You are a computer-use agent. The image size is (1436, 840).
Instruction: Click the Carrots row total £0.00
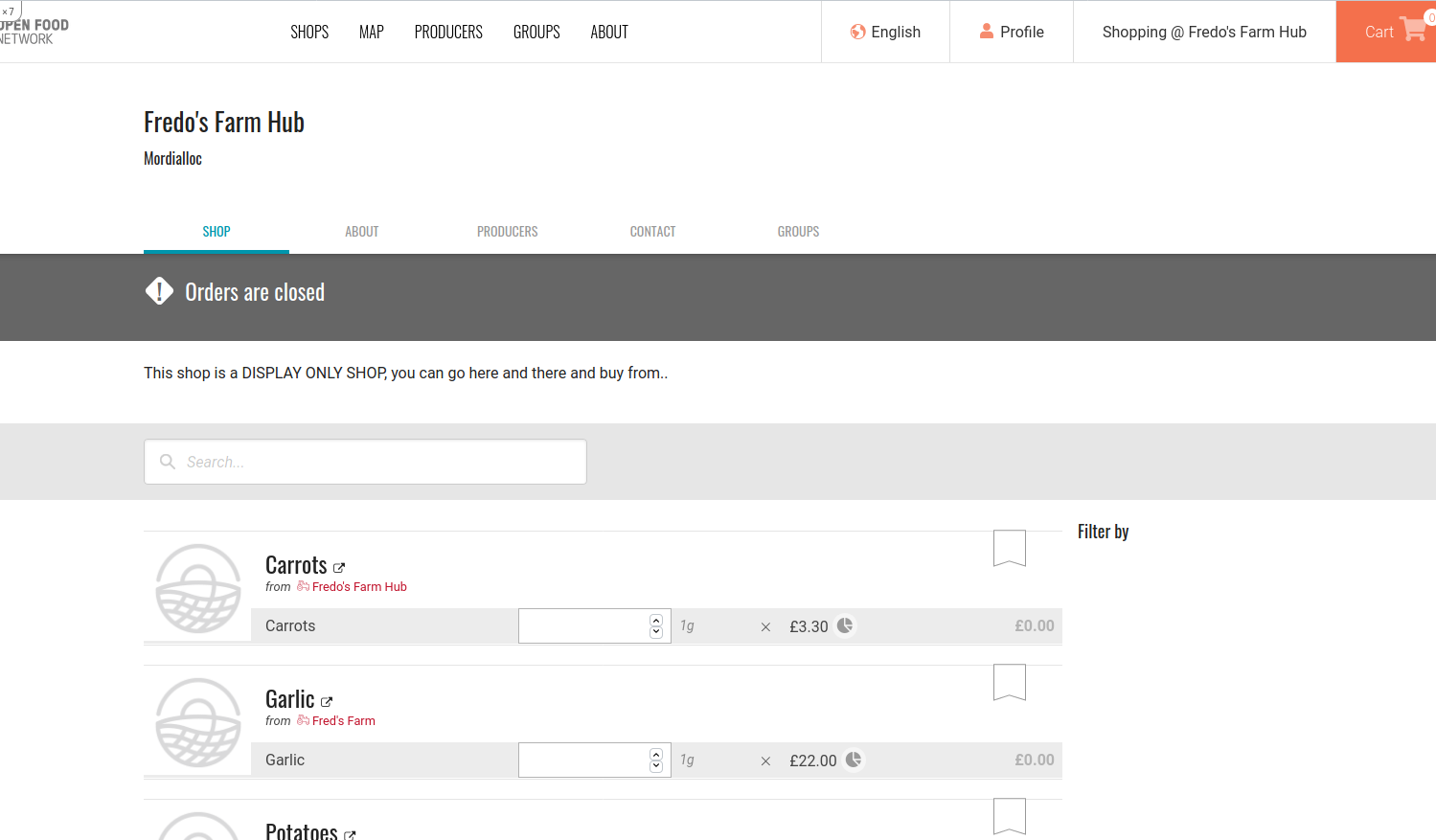tap(1035, 625)
